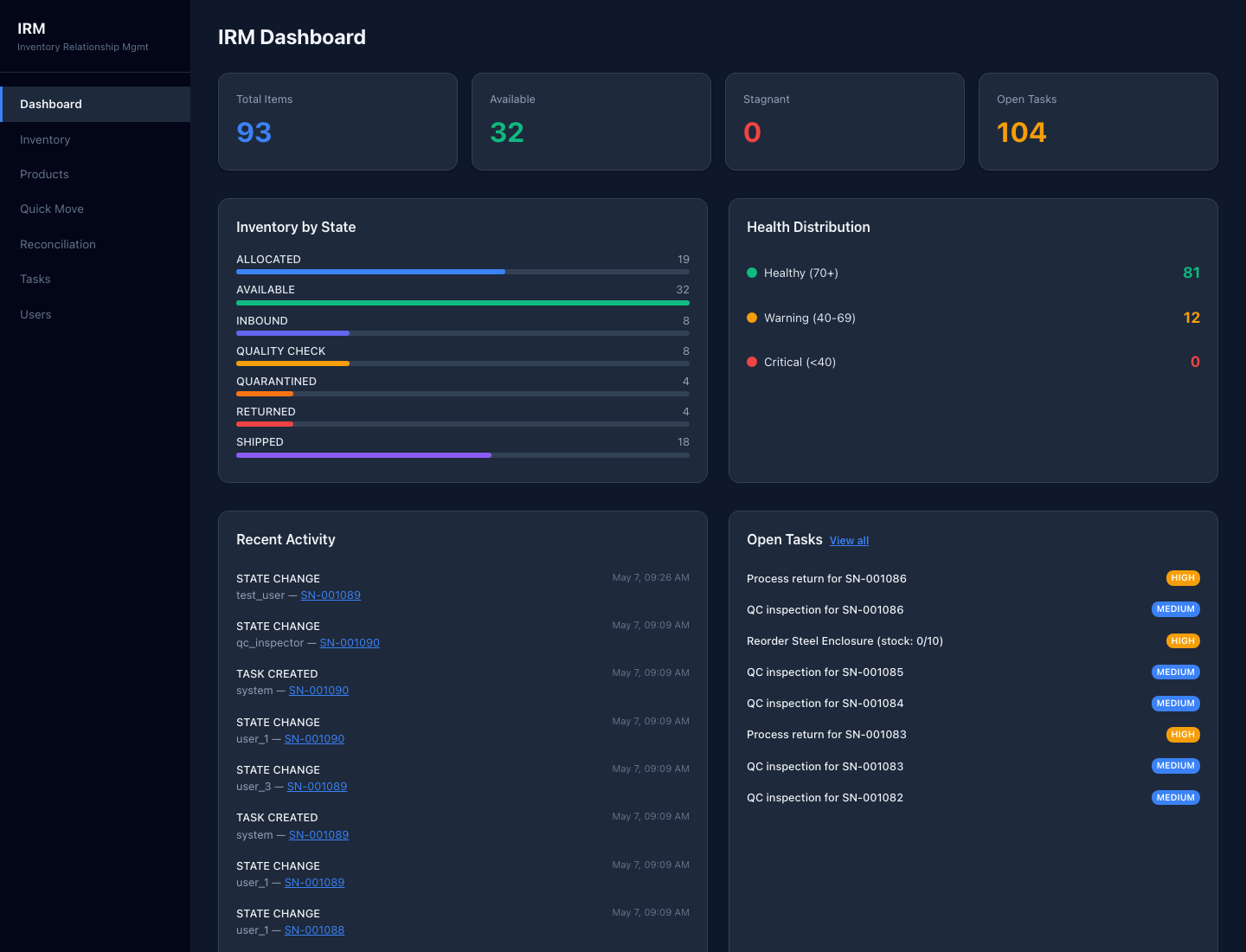
Task: Click the Healthy (70+) label
Action: (x=801, y=273)
